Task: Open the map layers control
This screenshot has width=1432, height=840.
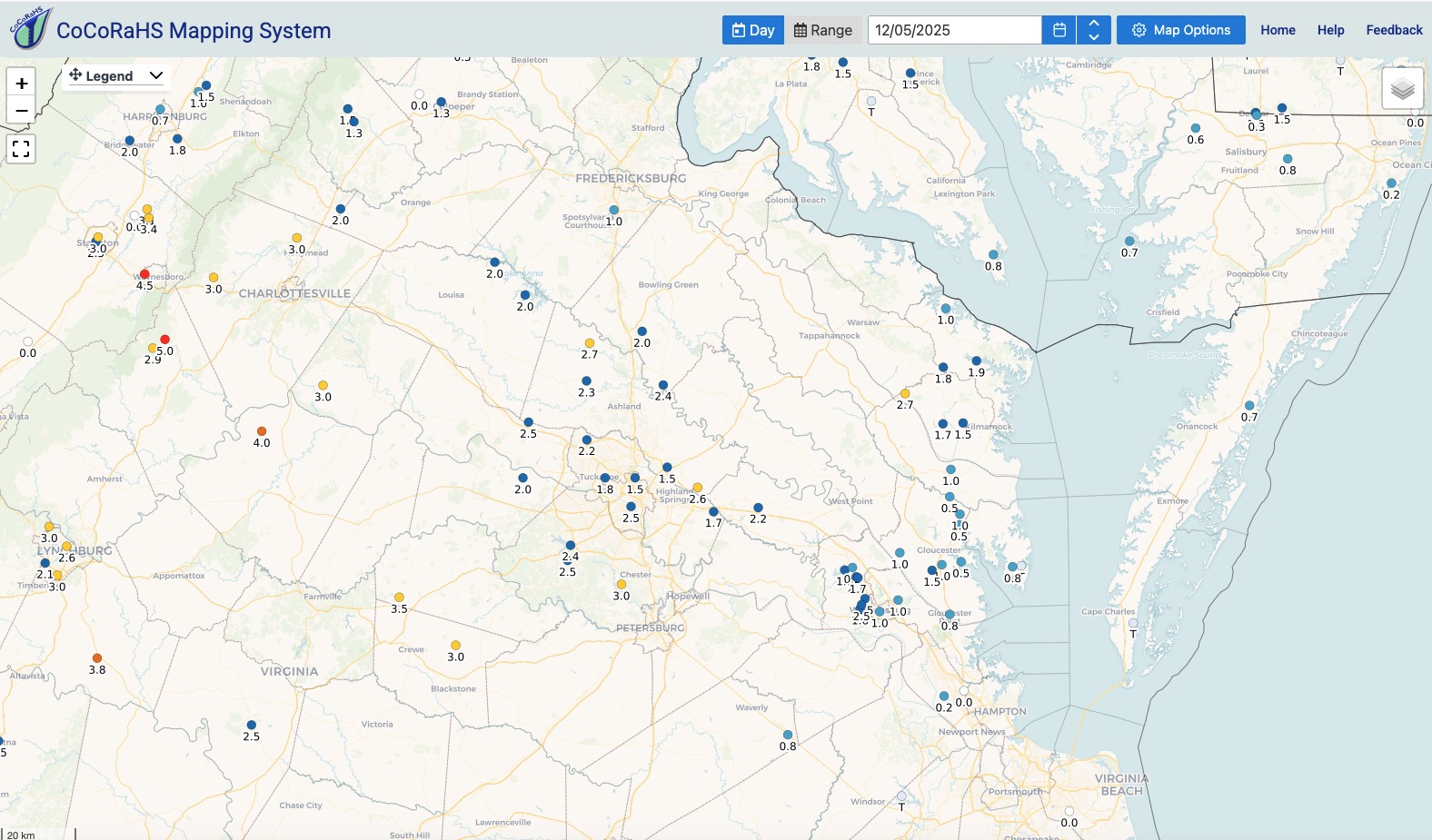Action: 1402,88
